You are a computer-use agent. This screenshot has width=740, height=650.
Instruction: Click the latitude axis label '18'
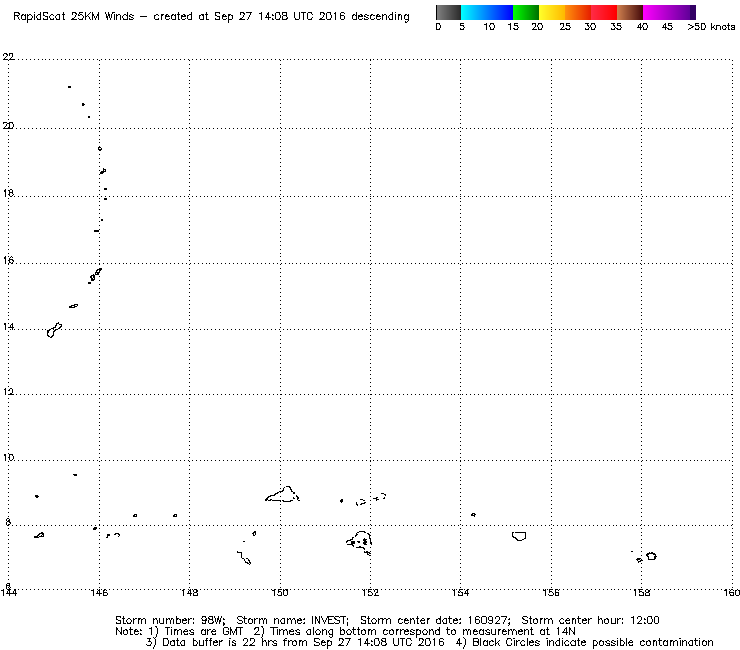click(x=8, y=193)
